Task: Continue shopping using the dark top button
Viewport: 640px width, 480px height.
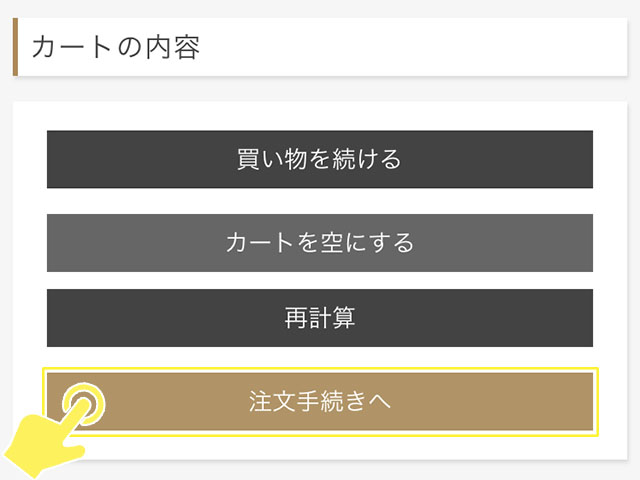Action: click(x=320, y=159)
